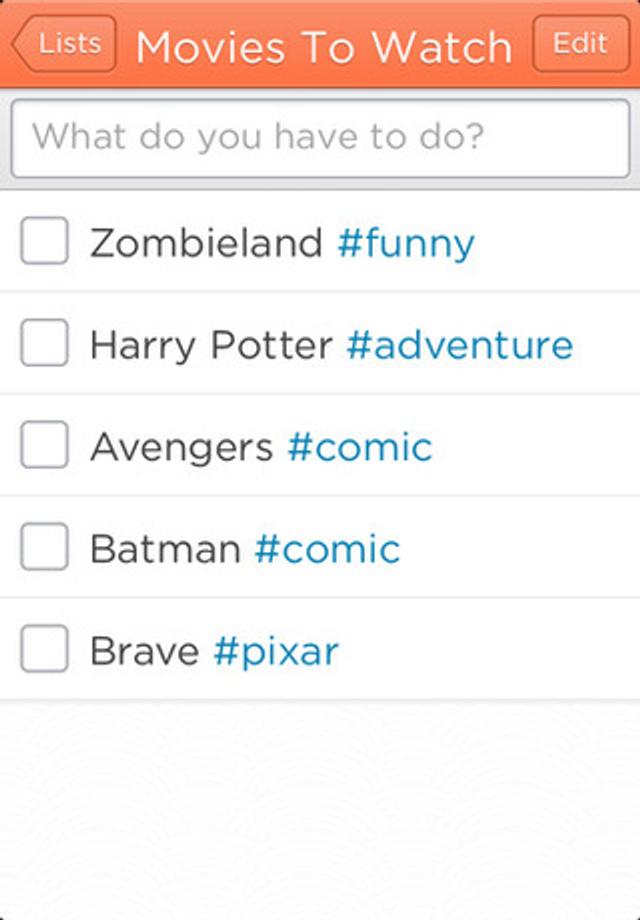The width and height of the screenshot is (640, 920).
Task: Tap the Movies To Watch header title
Action: tap(324, 46)
